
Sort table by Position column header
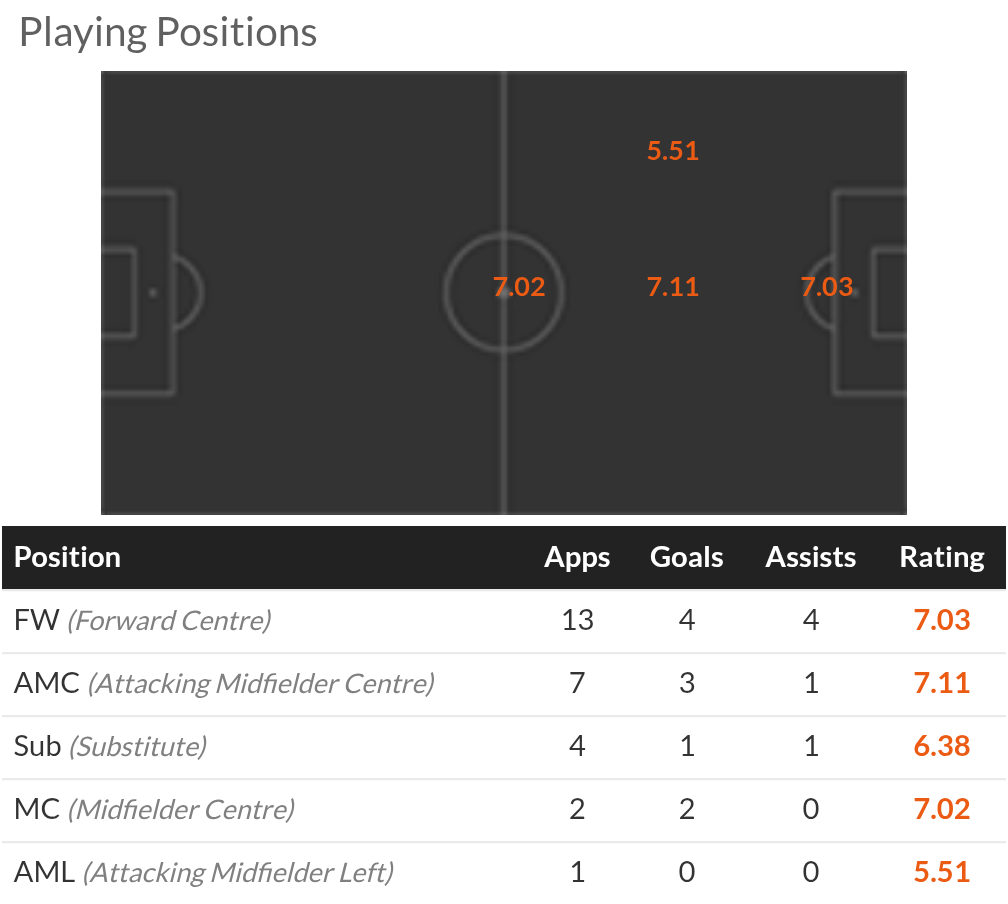coord(68,557)
